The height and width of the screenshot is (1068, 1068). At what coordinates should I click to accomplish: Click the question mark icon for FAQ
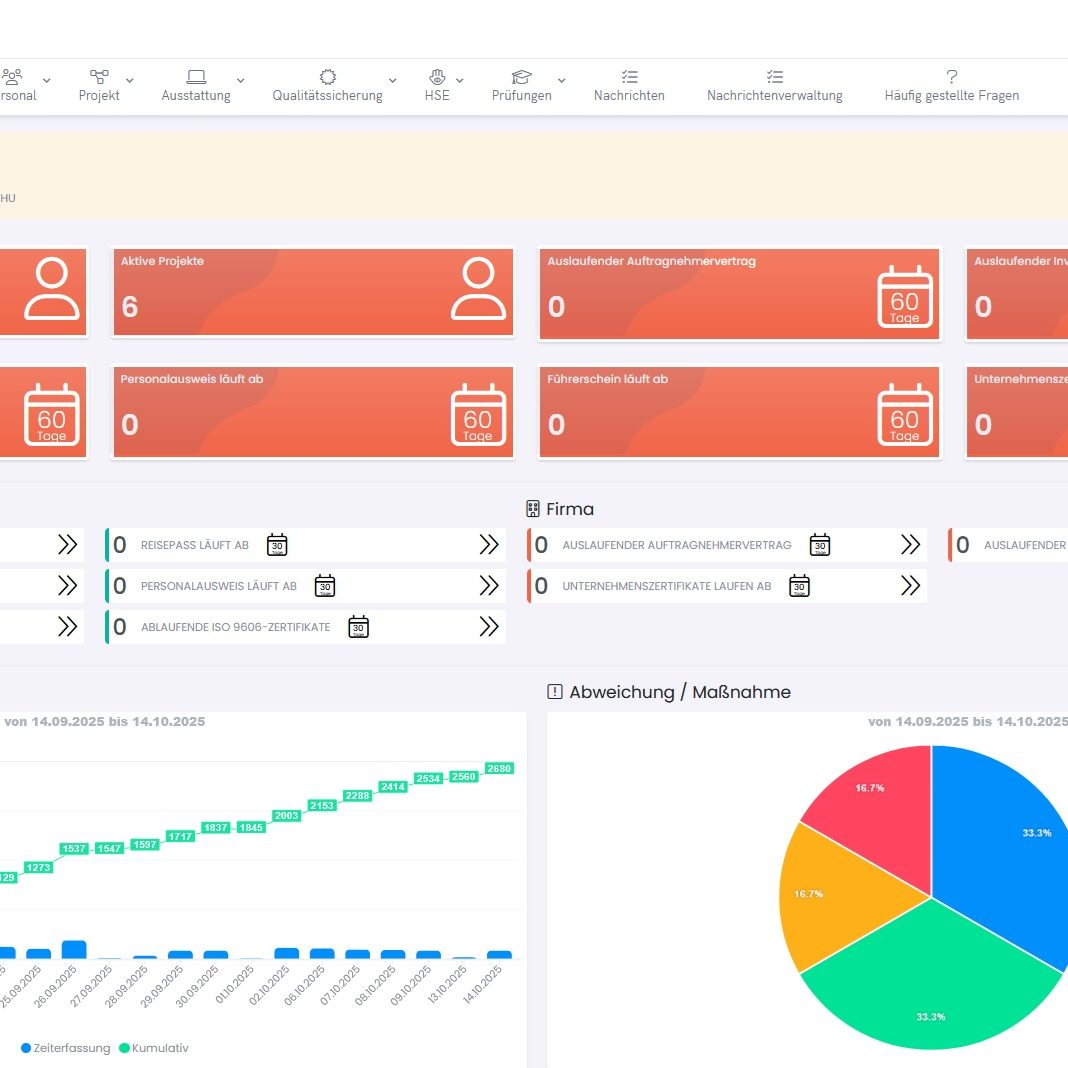pos(951,77)
